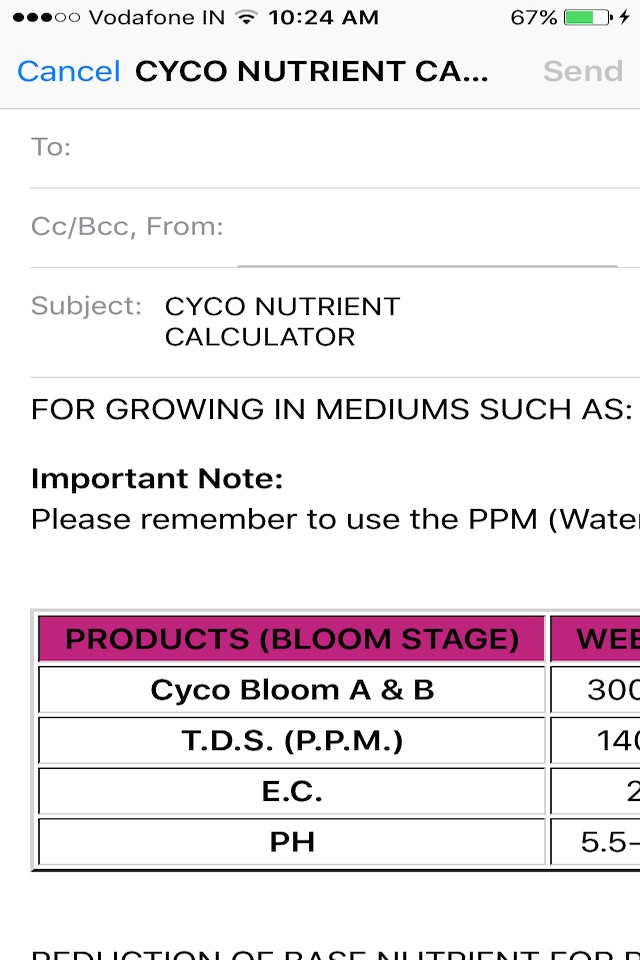The width and height of the screenshot is (640, 960).
Task: Tap the battery icon in status bar
Action: [x=588, y=17]
